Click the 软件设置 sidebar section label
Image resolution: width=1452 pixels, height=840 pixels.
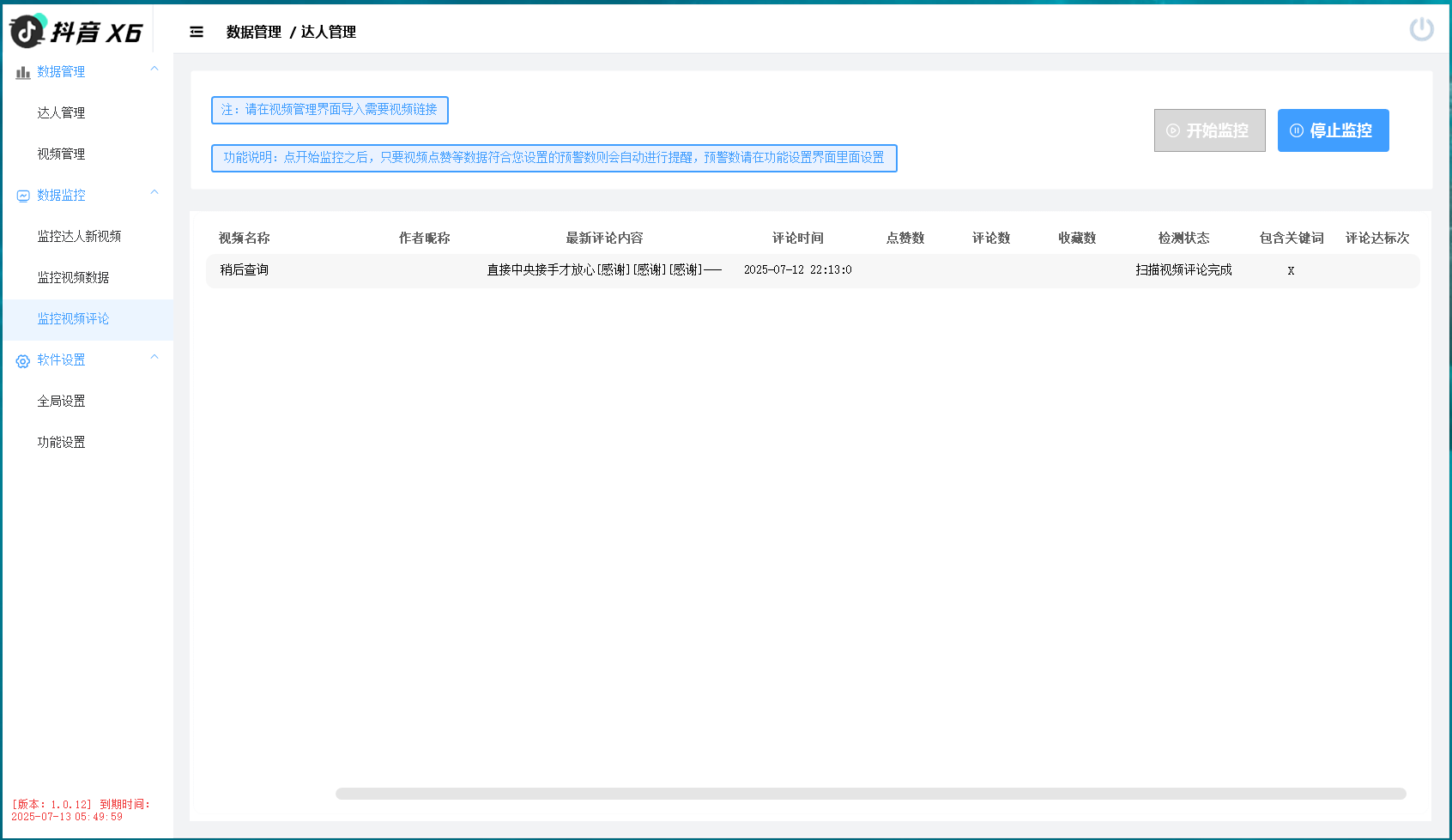[61, 360]
